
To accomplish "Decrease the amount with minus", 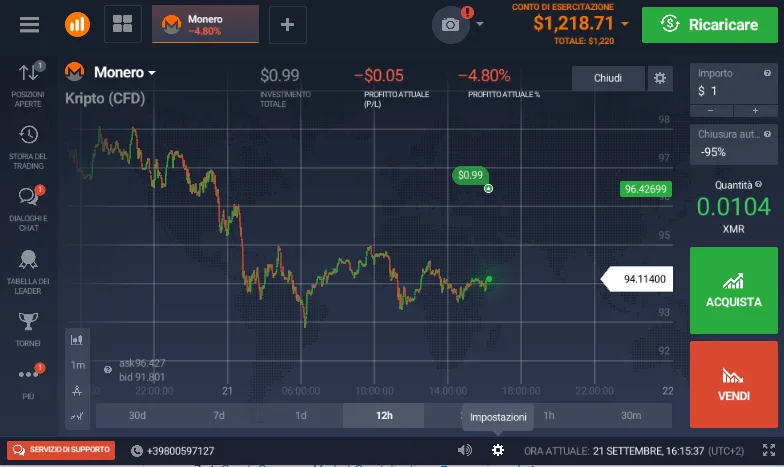I will (x=711, y=110).
